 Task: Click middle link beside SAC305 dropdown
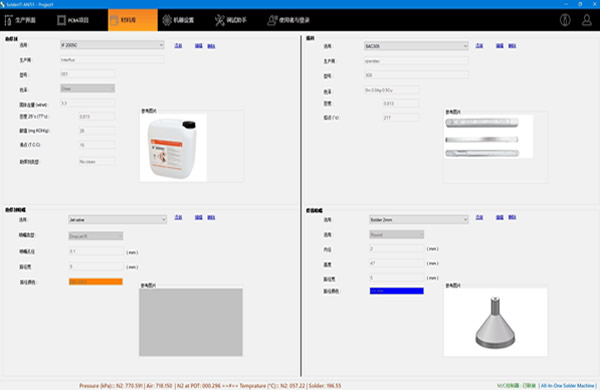[500, 46]
